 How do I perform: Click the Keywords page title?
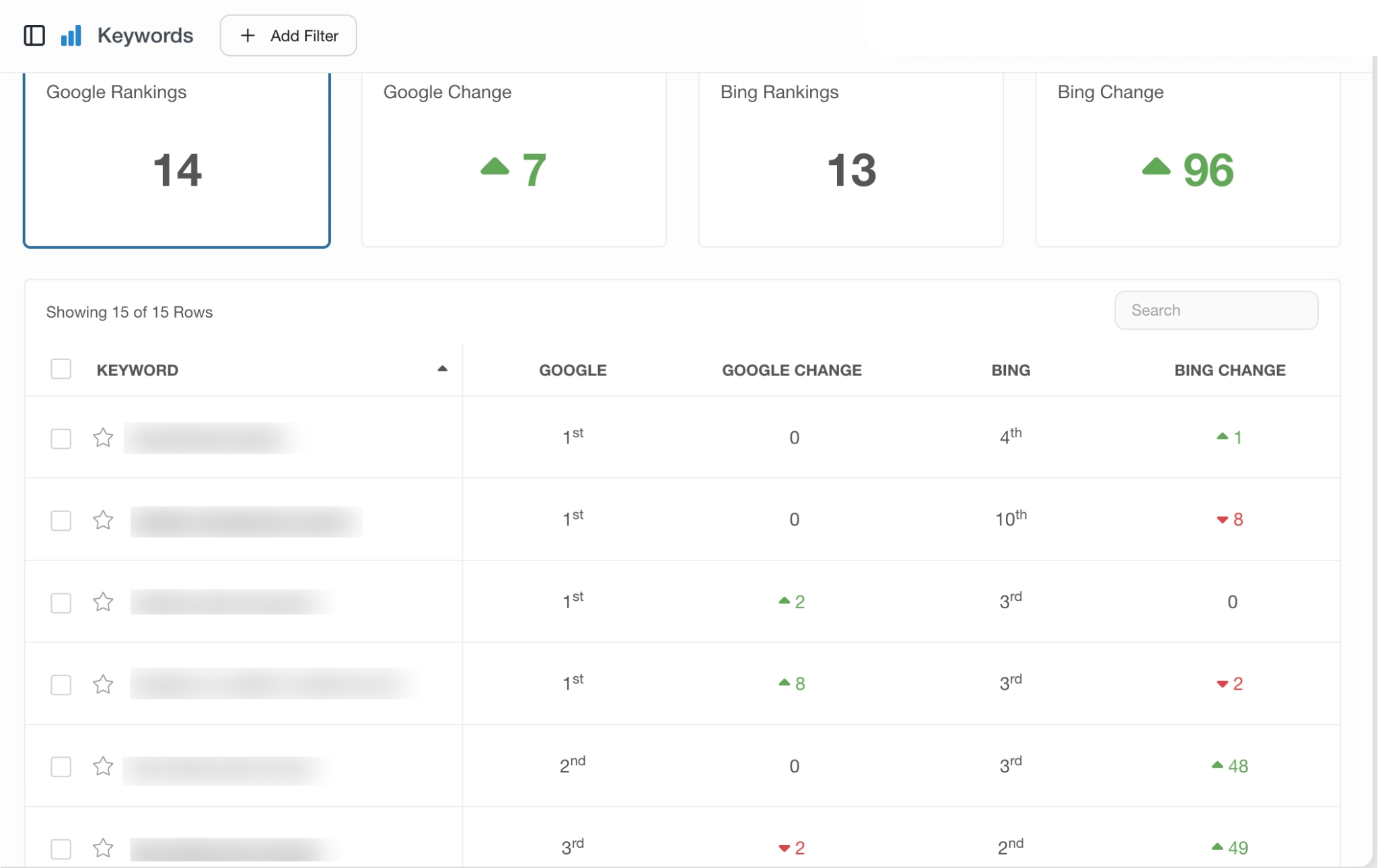tap(145, 36)
